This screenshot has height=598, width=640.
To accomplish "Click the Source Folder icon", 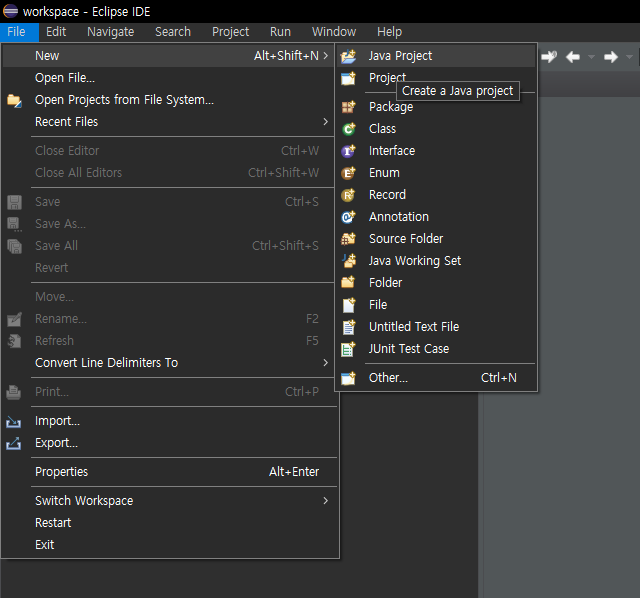I will pos(348,239).
